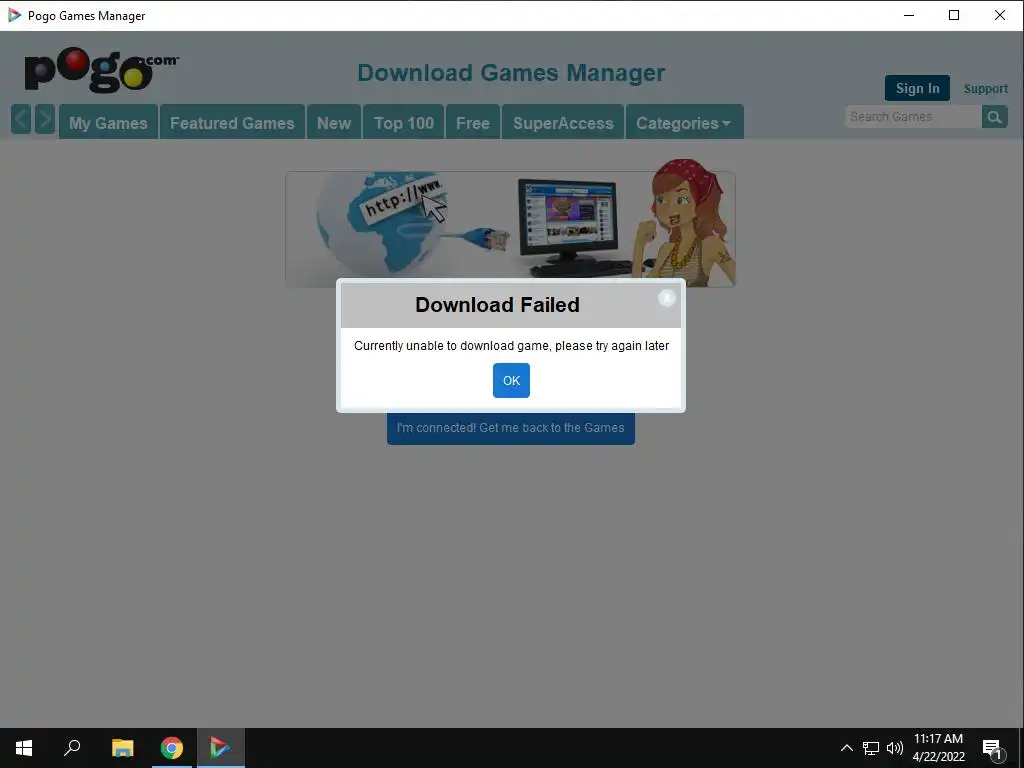Click the back navigation arrow
Image resolution: width=1024 pixels, height=768 pixels.
tap(21, 120)
